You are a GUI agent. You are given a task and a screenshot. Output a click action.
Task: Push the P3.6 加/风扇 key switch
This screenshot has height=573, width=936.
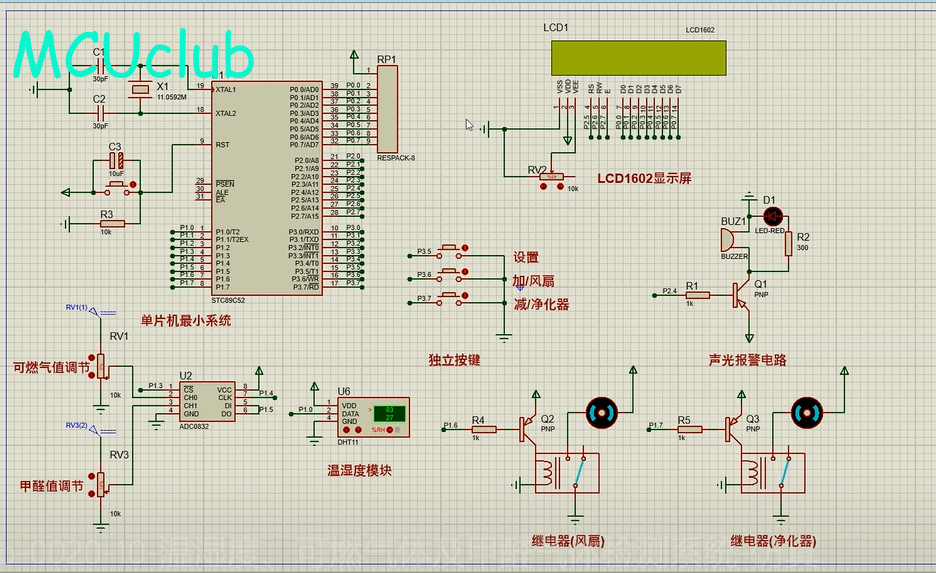449,275
